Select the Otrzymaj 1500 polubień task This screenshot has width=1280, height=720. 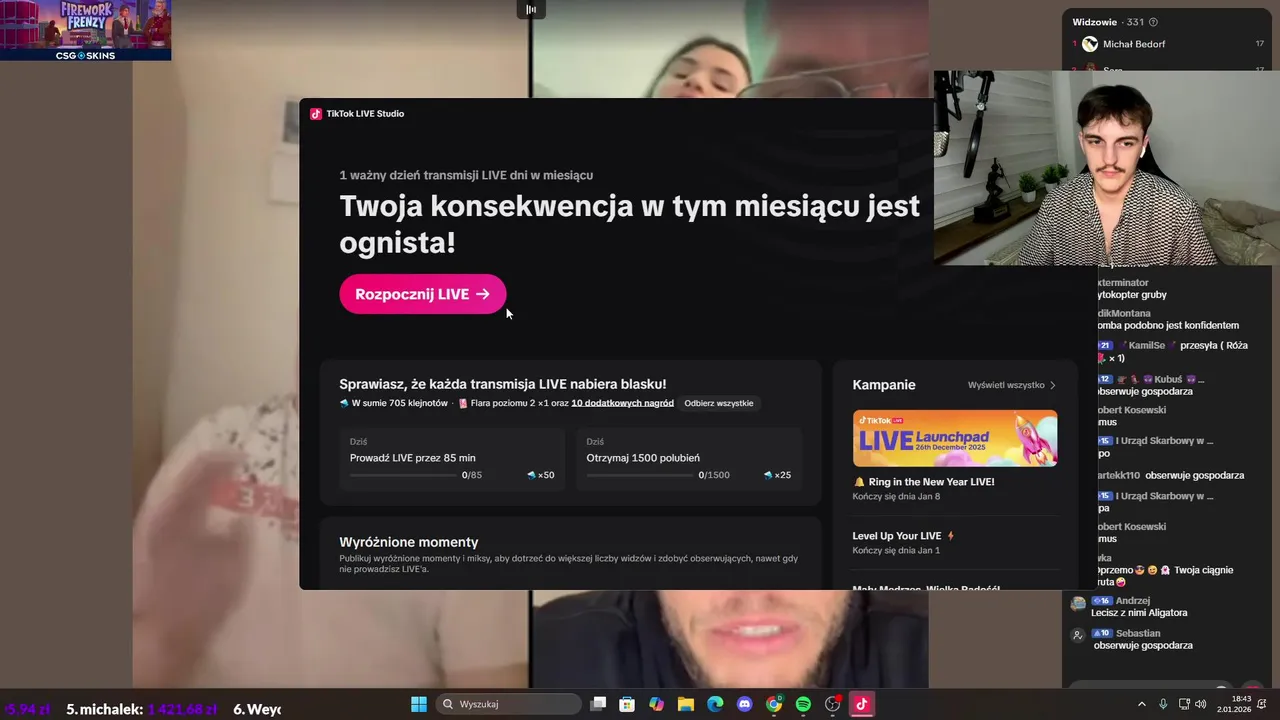(x=689, y=459)
